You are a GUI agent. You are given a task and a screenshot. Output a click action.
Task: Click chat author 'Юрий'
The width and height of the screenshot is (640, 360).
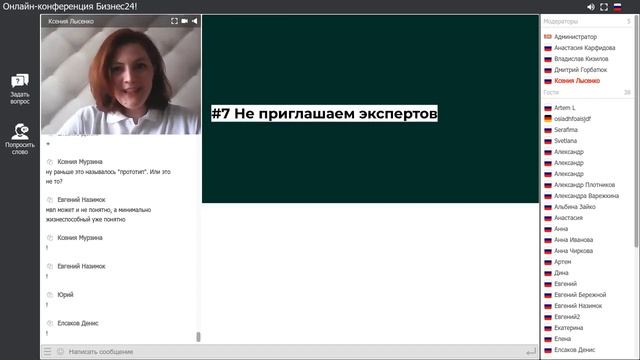point(65,295)
